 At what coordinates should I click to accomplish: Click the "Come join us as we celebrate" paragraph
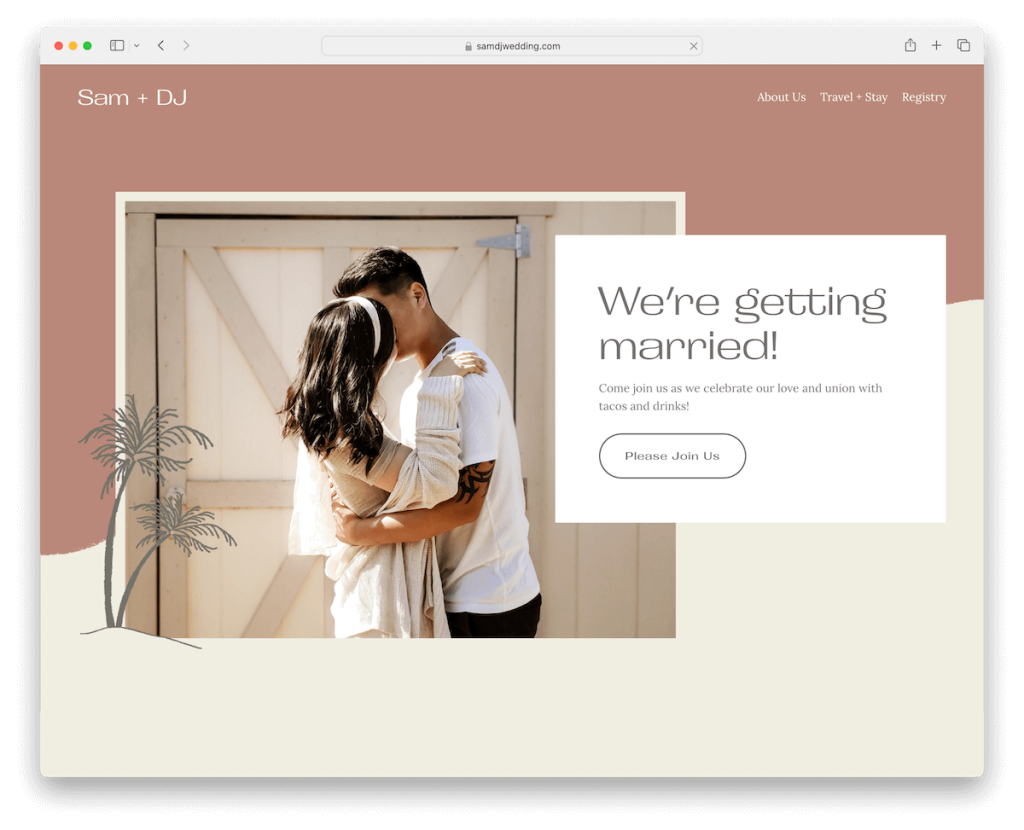click(x=740, y=397)
